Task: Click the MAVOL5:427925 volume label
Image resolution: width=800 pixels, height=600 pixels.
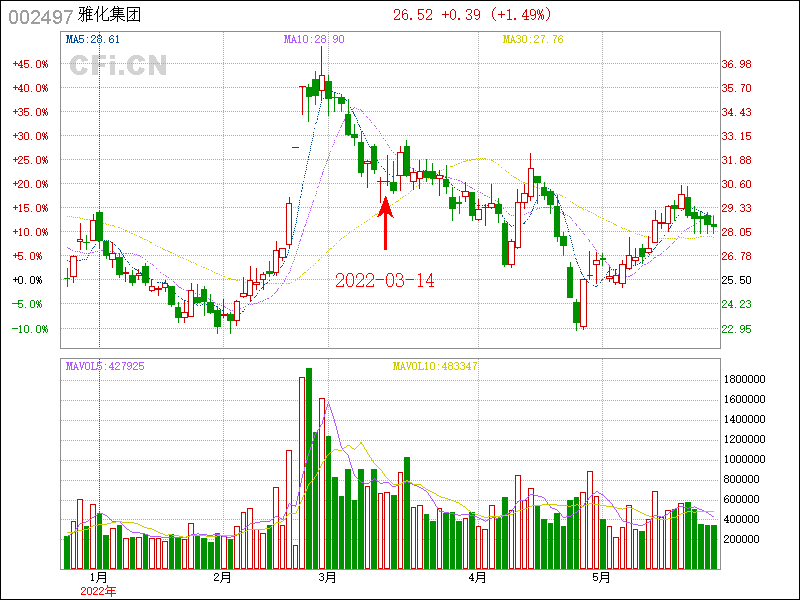Action: pyautogui.click(x=105, y=366)
